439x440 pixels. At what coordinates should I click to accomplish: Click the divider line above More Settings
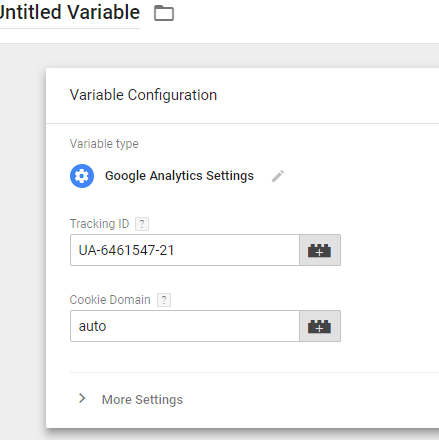pos(254,372)
